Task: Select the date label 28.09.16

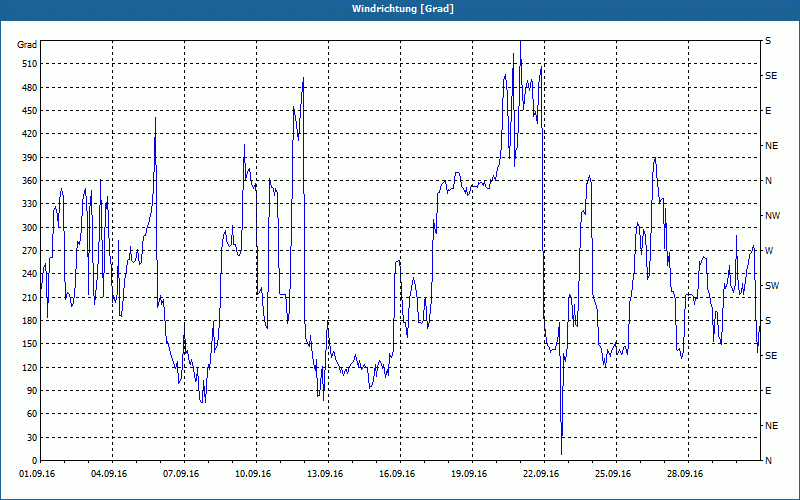Action: [685, 474]
